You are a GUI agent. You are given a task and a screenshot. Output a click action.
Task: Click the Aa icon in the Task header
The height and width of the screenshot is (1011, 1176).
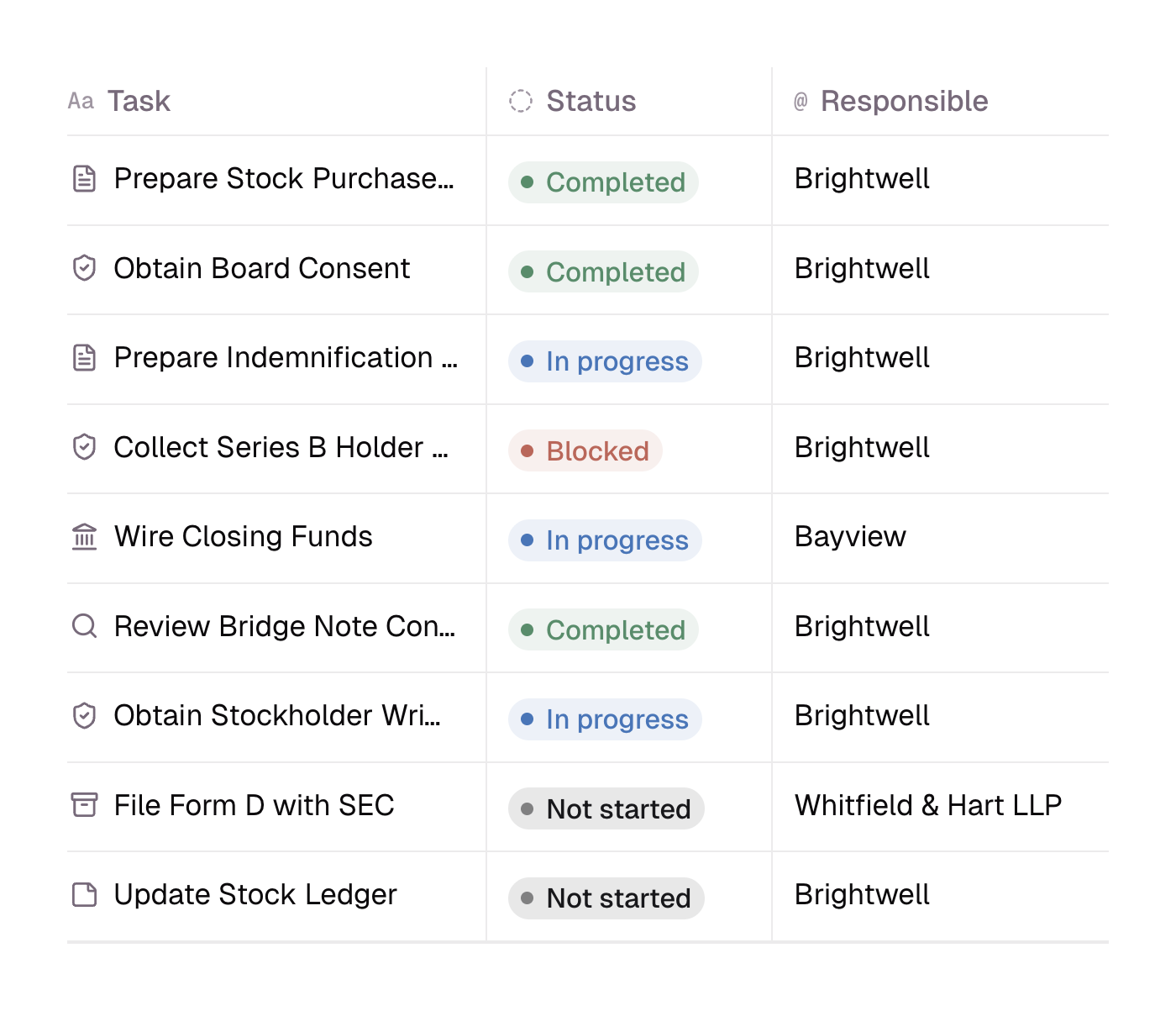[81, 102]
